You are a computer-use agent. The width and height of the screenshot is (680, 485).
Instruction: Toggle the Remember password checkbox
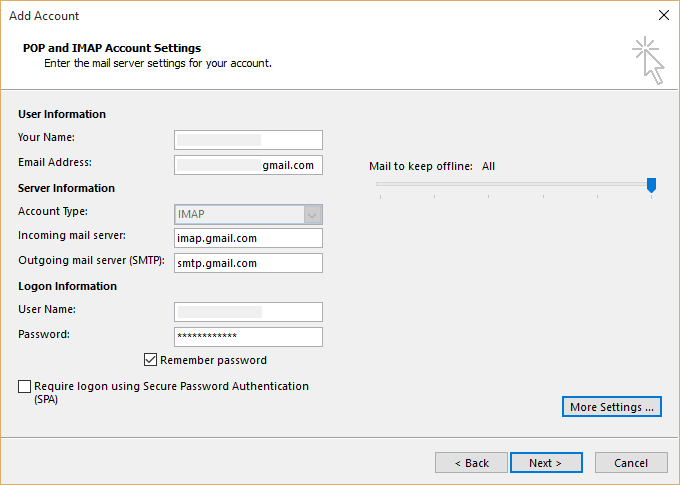151,360
